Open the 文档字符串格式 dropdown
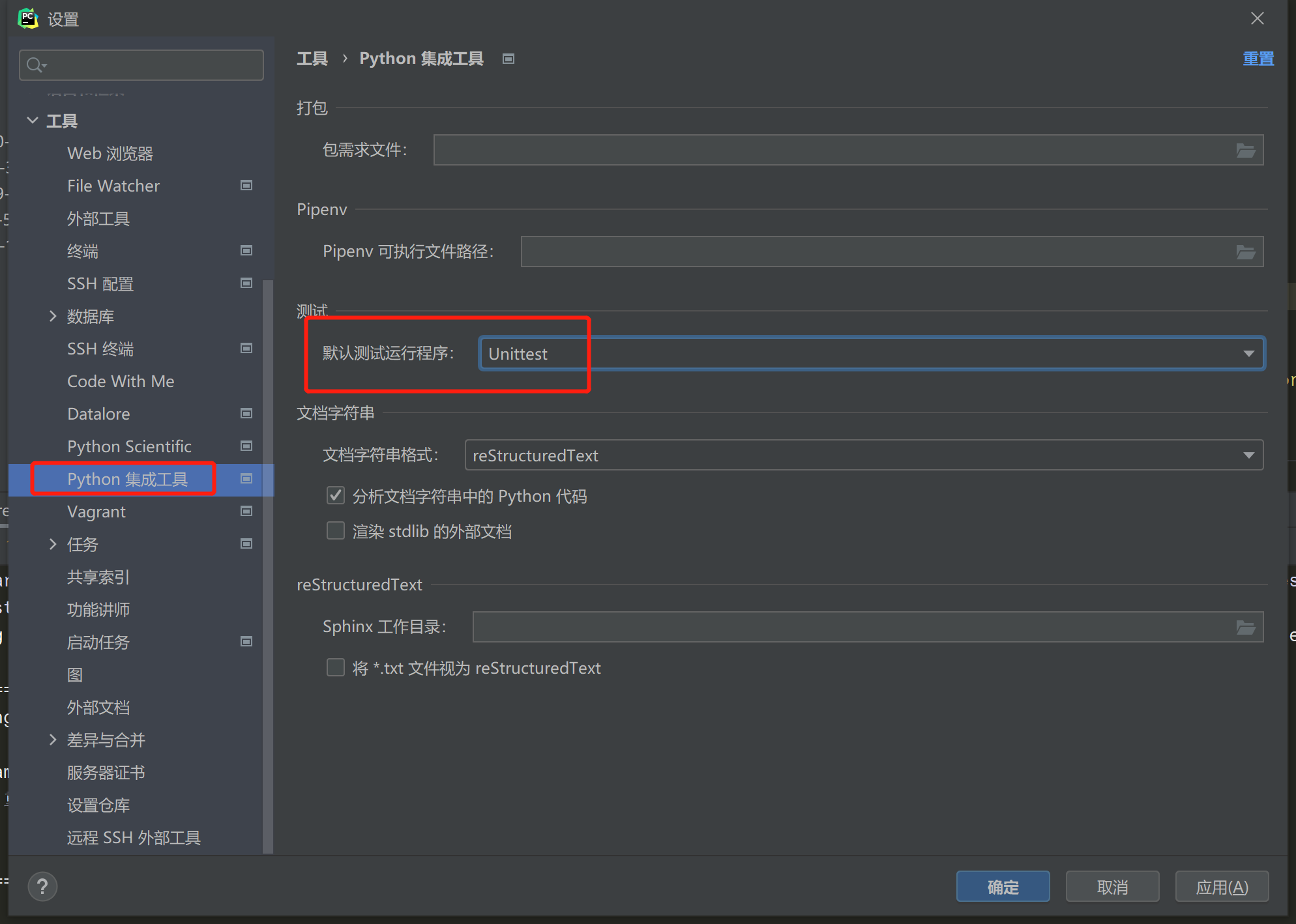1296x924 pixels. point(1248,455)
